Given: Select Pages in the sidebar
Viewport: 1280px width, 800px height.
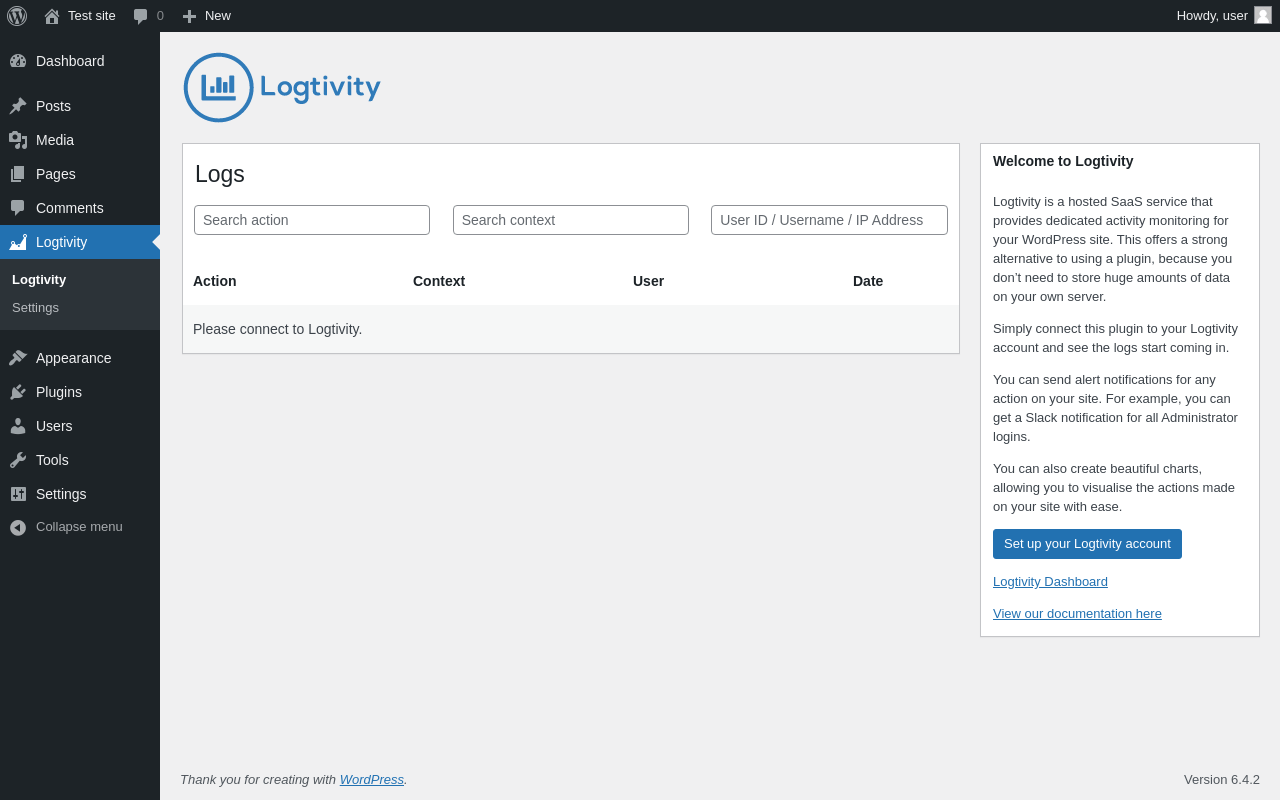Looking at the screenshot, I should coord(80,174).
